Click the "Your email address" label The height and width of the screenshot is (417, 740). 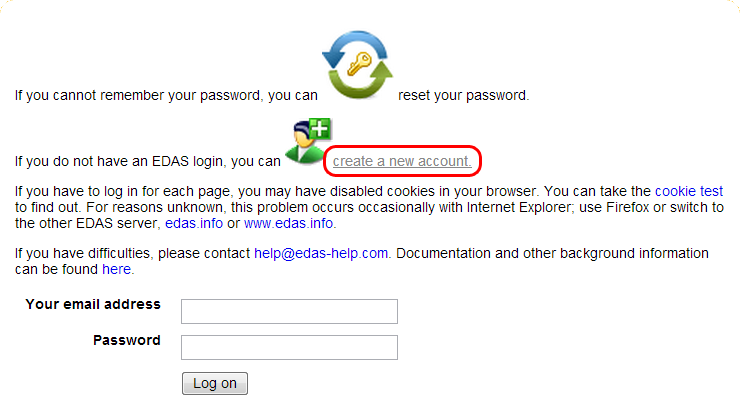coord(93,304)
